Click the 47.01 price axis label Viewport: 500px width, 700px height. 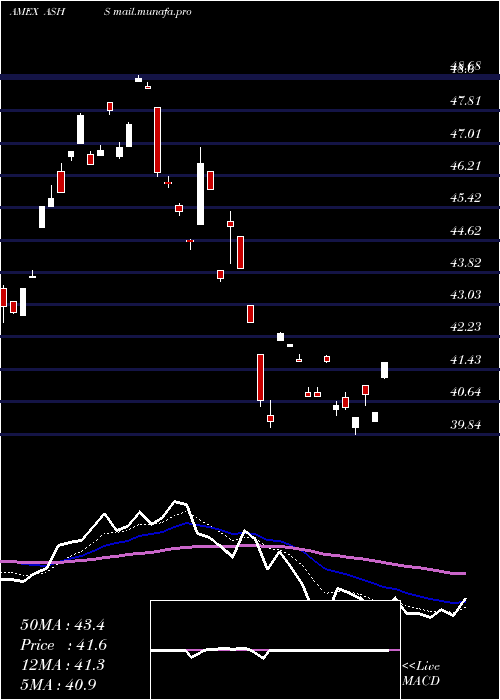pyautogui.click(x=466, y=133)
